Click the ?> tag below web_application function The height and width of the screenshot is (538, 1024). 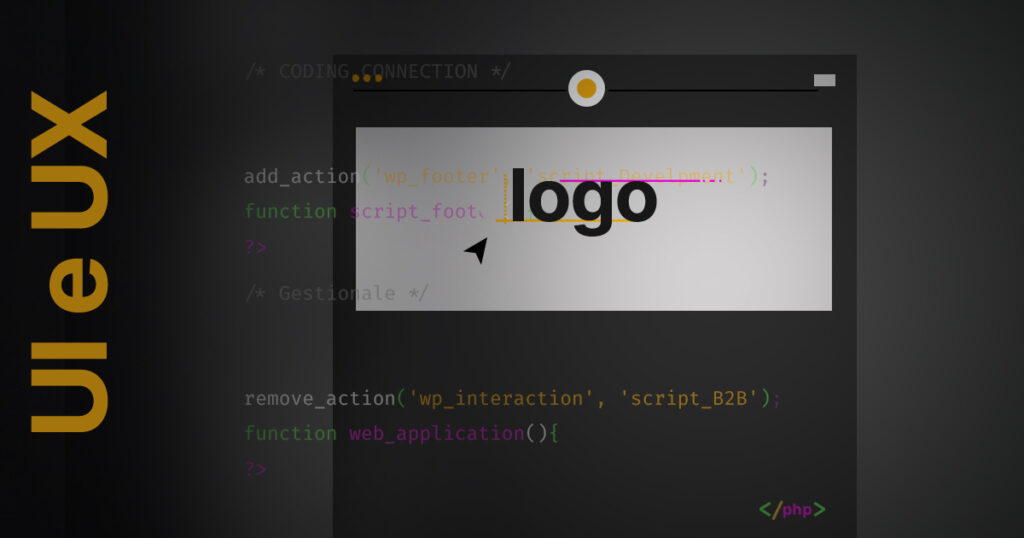coord(256,468)
